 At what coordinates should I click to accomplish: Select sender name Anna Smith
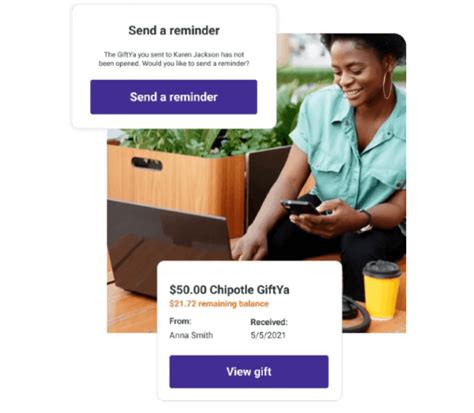pyautogui.click(x=191, y=335)
